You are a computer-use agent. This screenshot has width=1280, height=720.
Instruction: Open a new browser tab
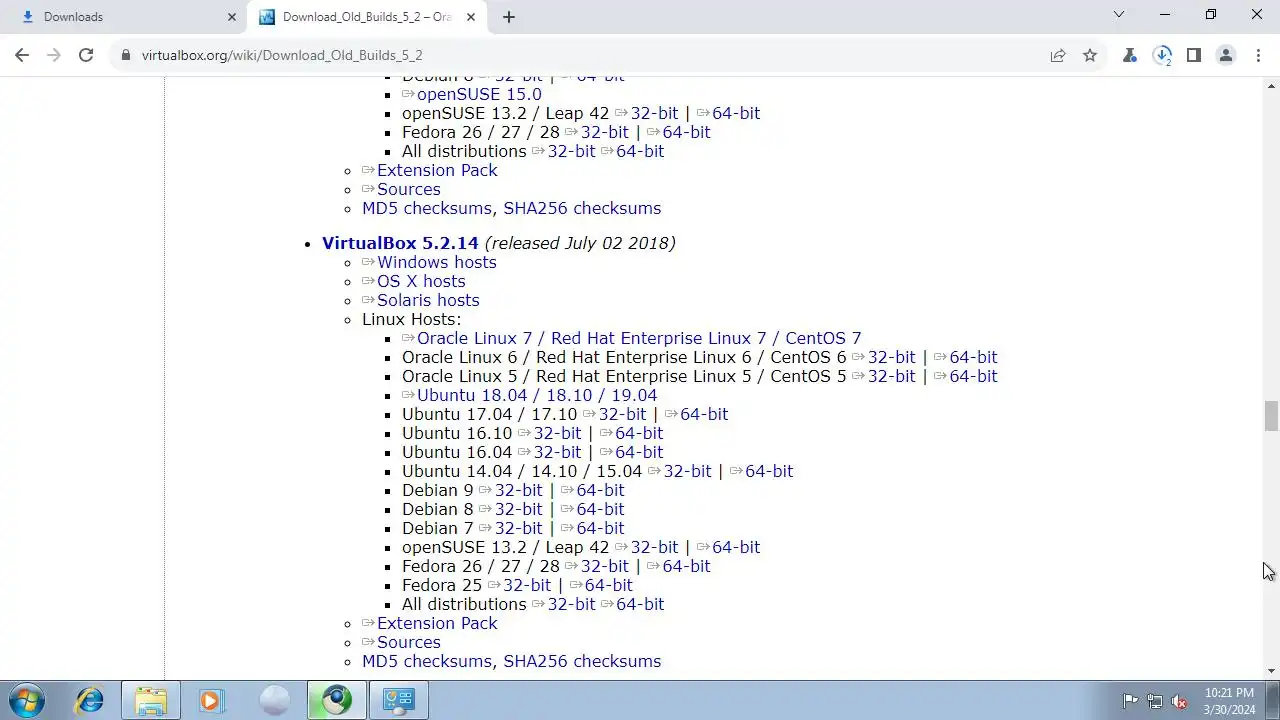click(508, 17)
